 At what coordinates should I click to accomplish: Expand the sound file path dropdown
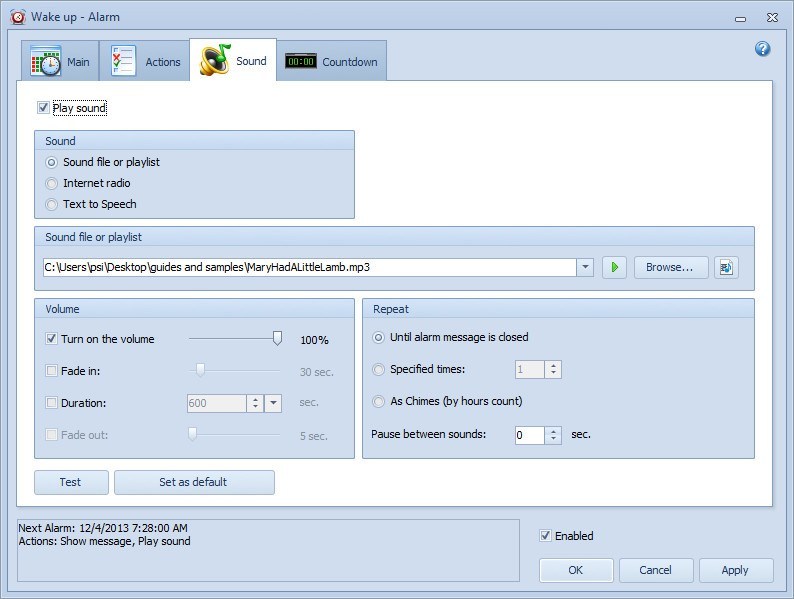tap(585, 267)
